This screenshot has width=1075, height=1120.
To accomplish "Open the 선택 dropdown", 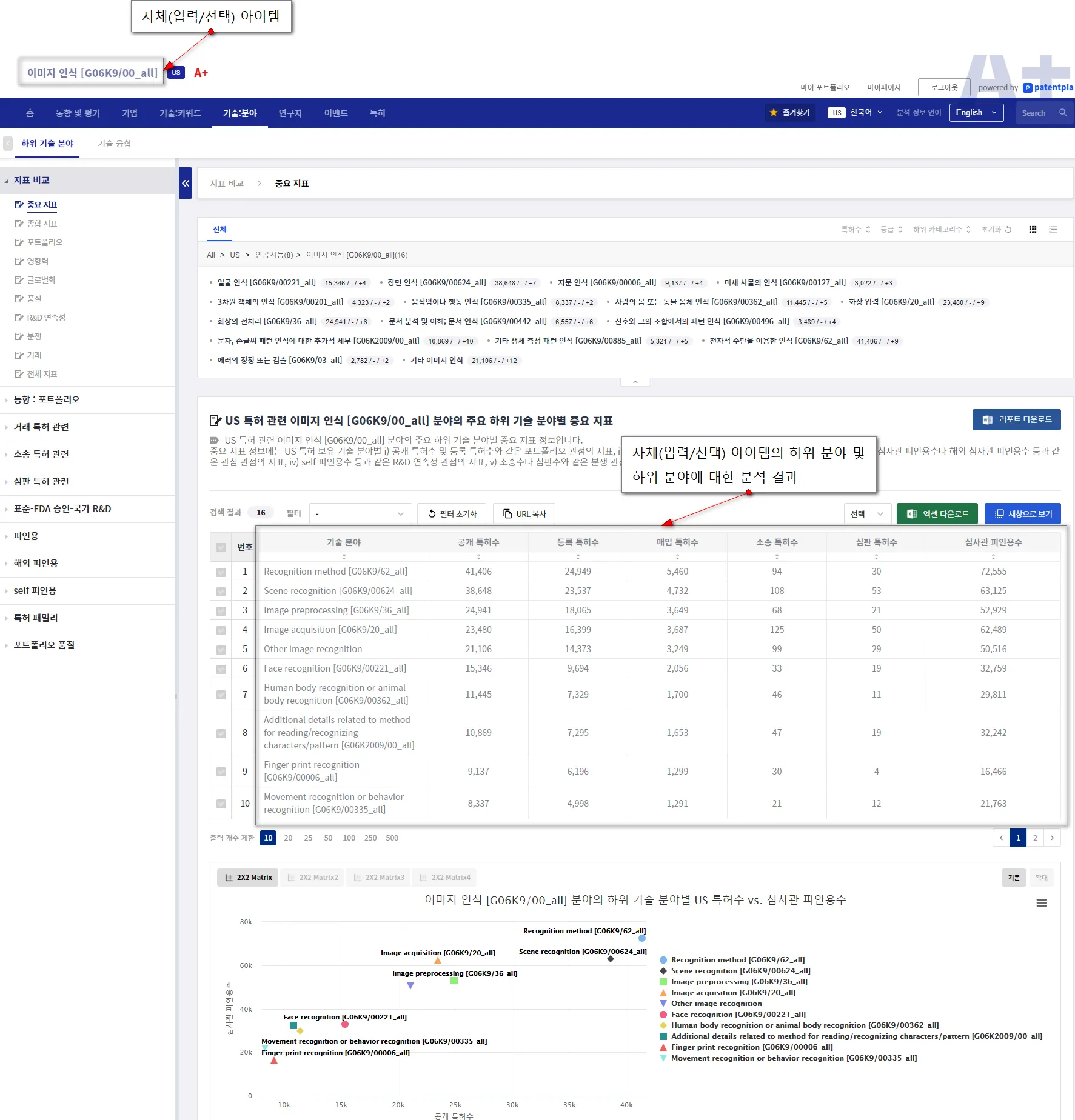I will [x=868, y=513].
